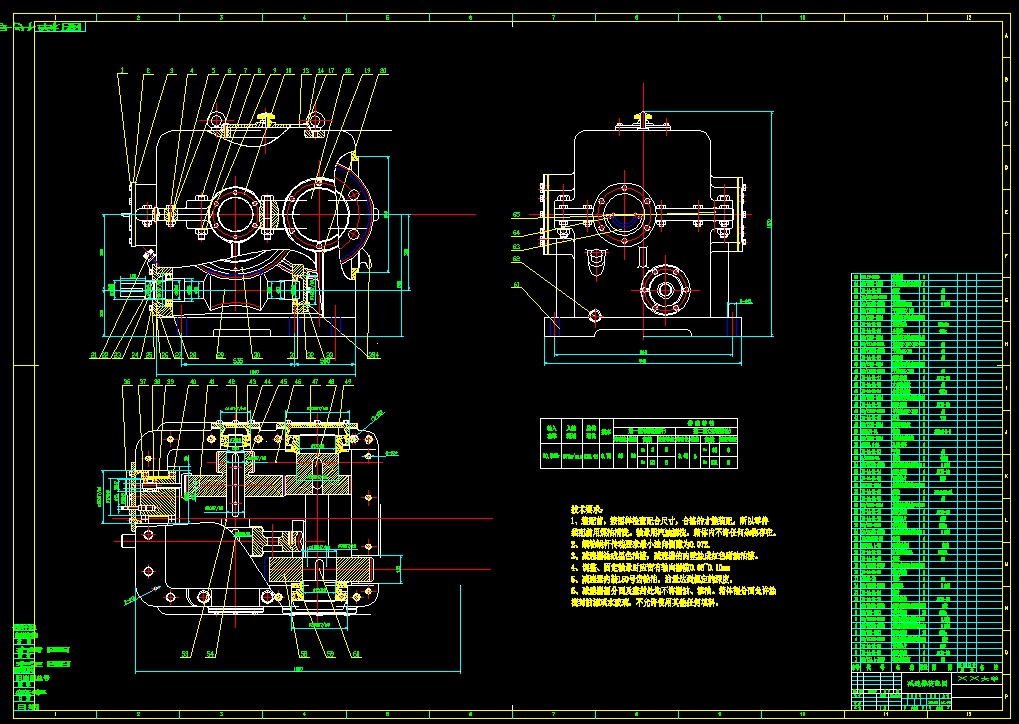This screenshot has height=724, width=1019.
Task: Select part balloon number 65 on side view
Action: click(x=517, y=214)
